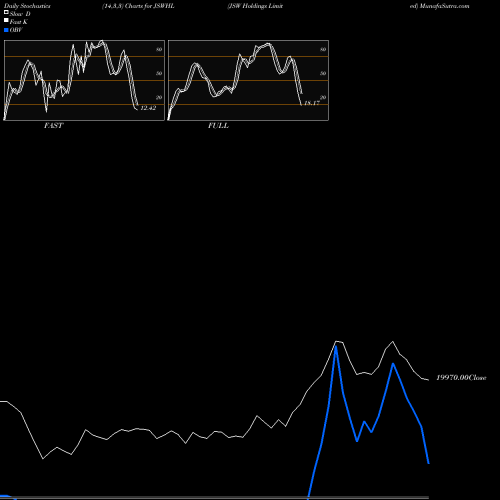Viewport: 500px width, 500px height.
Task: Click the 80 level label in FAST chart
Action: pyautogui.click(x=159, y=49)
